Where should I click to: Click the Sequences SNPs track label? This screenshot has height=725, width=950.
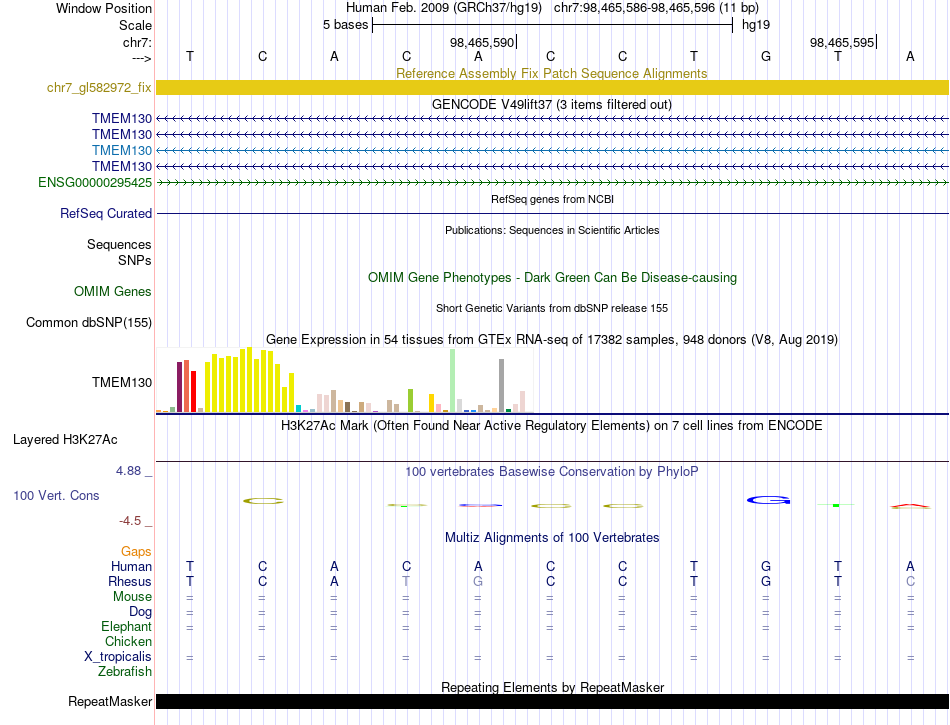[x=119, y=252]
